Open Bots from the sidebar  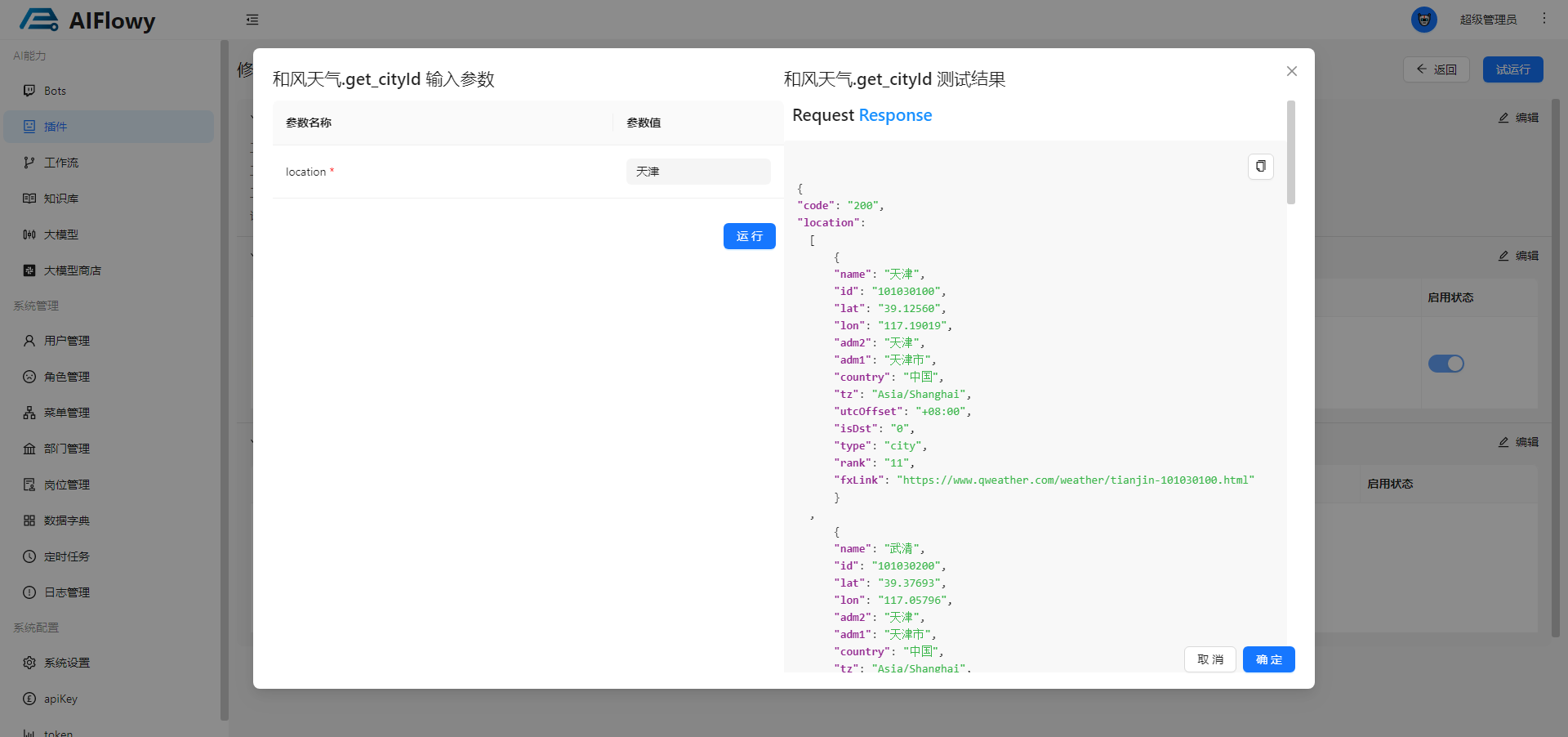(x=55, y=91)
